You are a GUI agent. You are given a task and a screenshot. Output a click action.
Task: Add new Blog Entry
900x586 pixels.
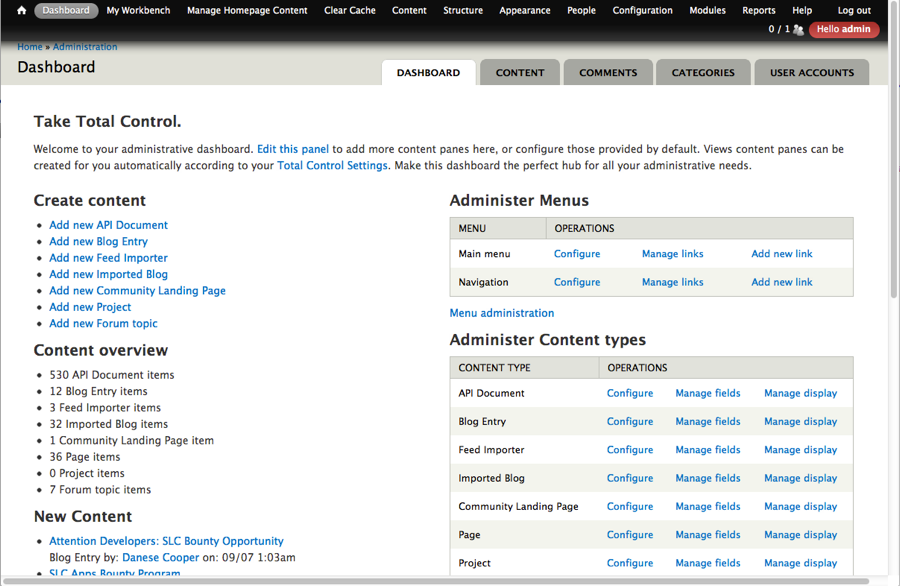pos(98,241)
